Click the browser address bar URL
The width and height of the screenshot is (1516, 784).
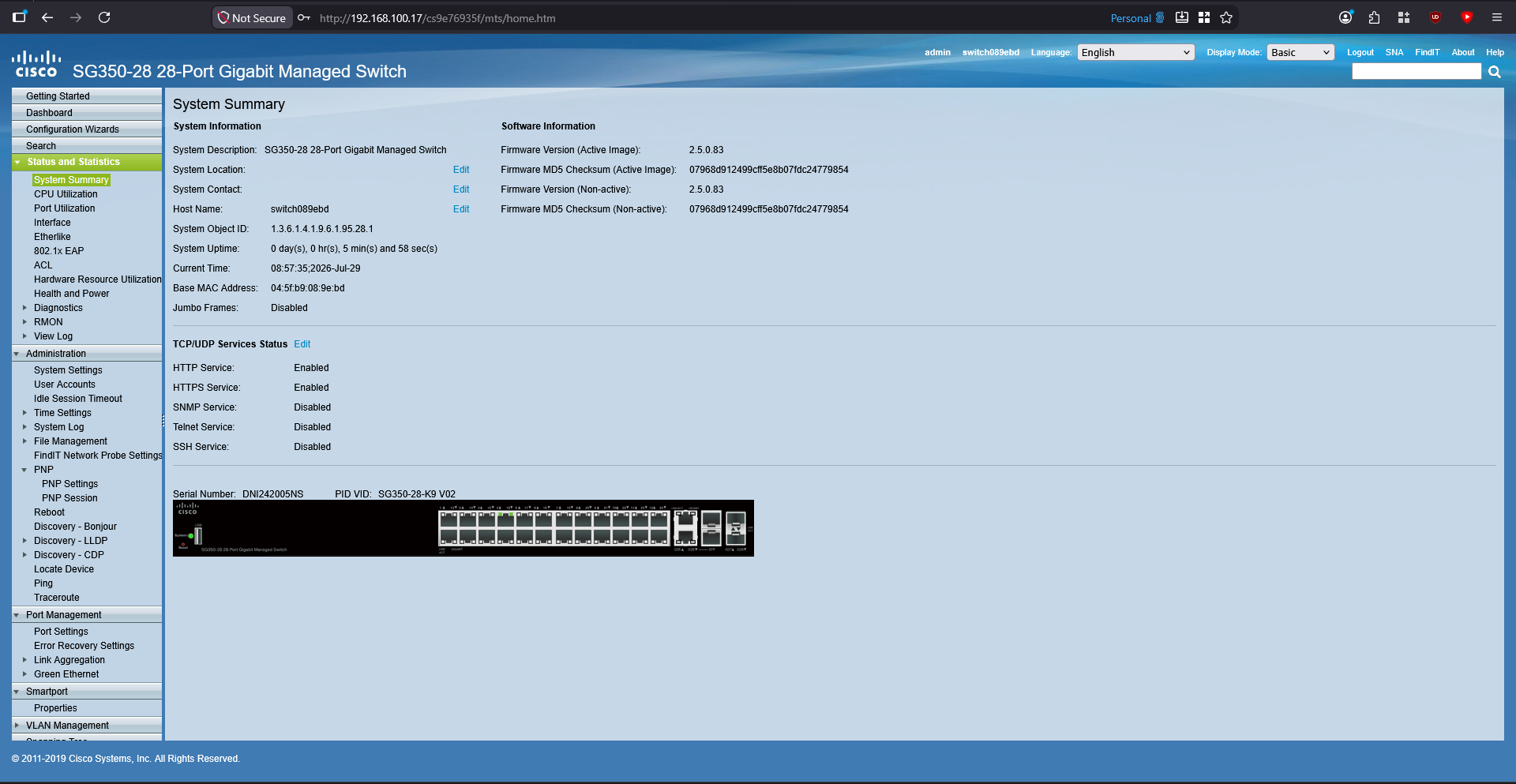437,18
